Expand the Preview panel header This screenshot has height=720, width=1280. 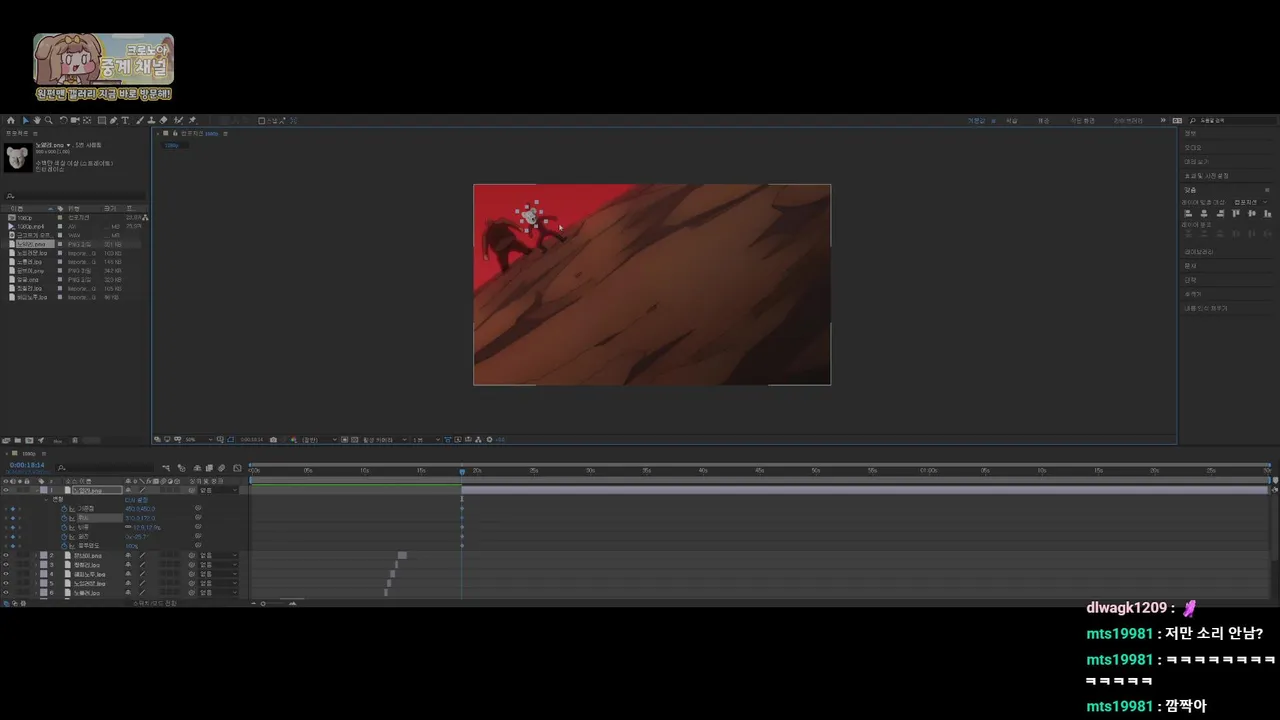tap(1196, 162)
